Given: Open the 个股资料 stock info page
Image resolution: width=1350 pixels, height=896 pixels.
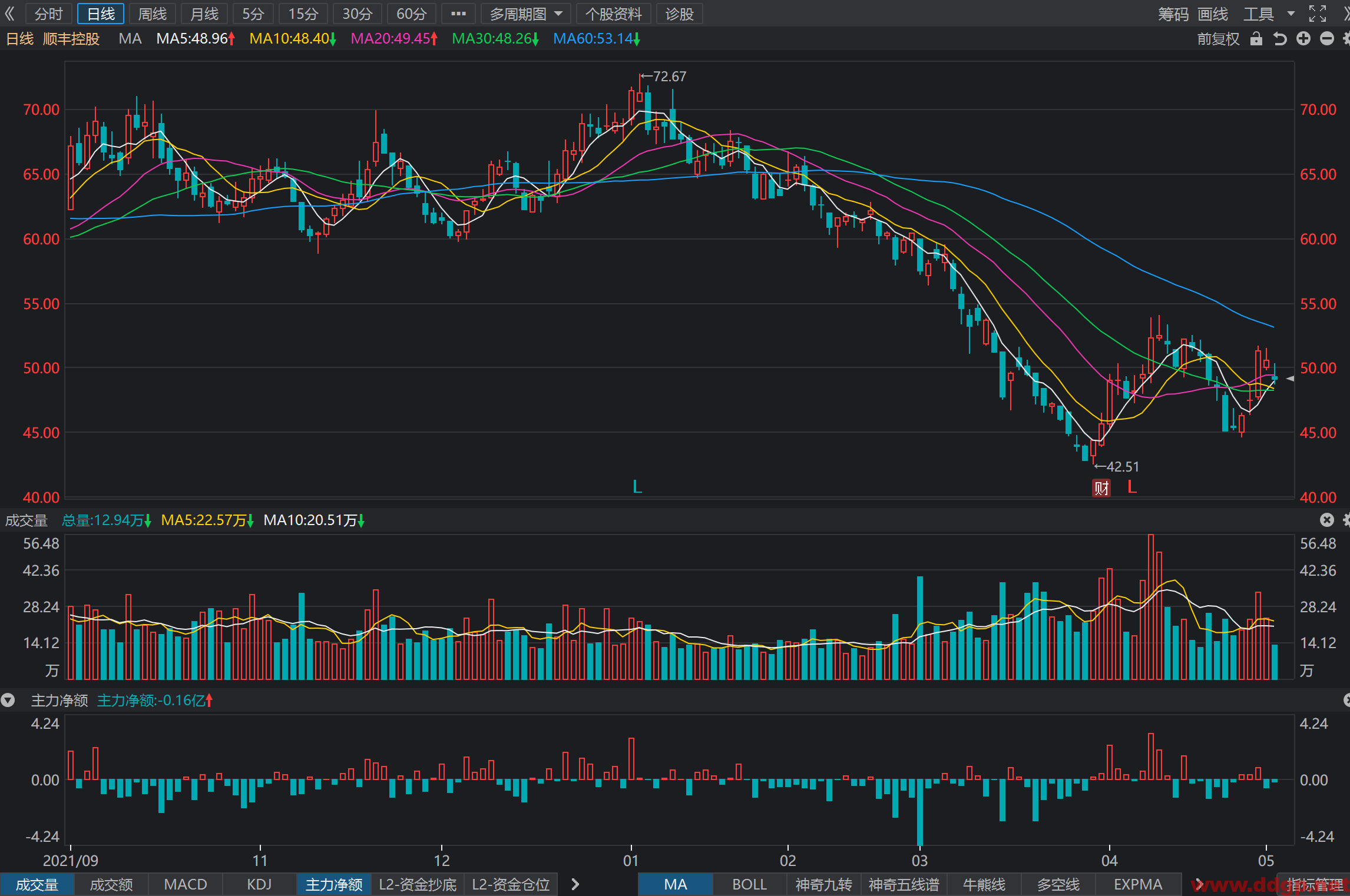Looking at the screenshot, I should tap(613, 14).
